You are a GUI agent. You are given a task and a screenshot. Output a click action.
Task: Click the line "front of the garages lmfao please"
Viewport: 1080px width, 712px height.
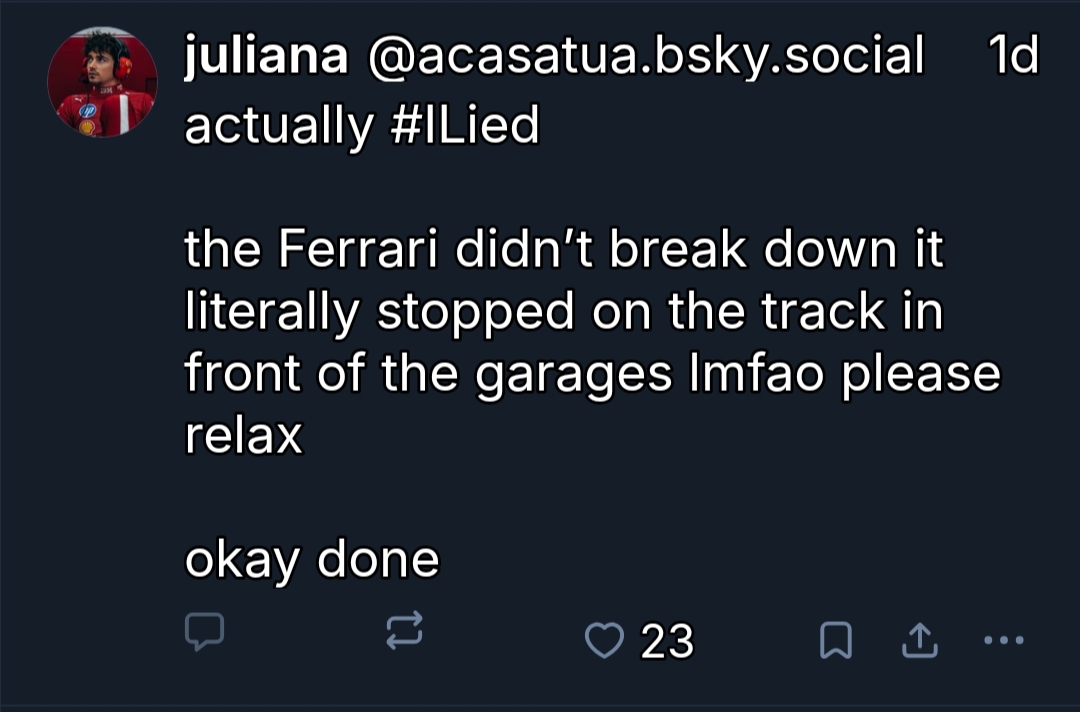(x=592, y=374)
